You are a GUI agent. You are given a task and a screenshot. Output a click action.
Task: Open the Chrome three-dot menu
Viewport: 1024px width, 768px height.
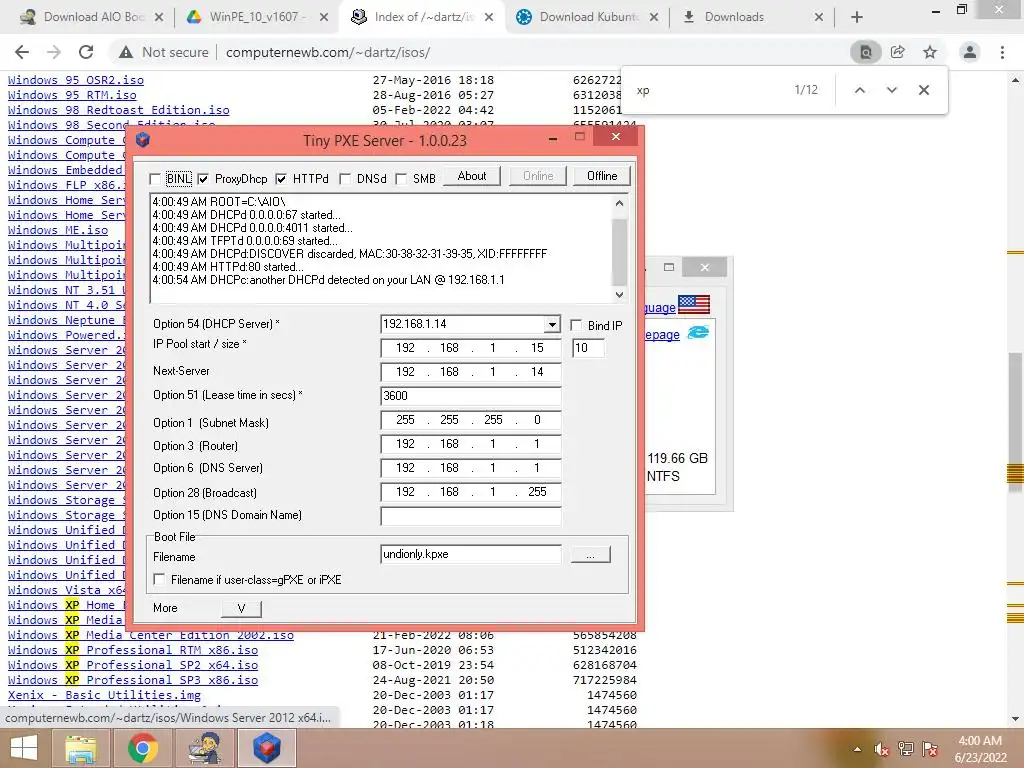click(1002, 52)
